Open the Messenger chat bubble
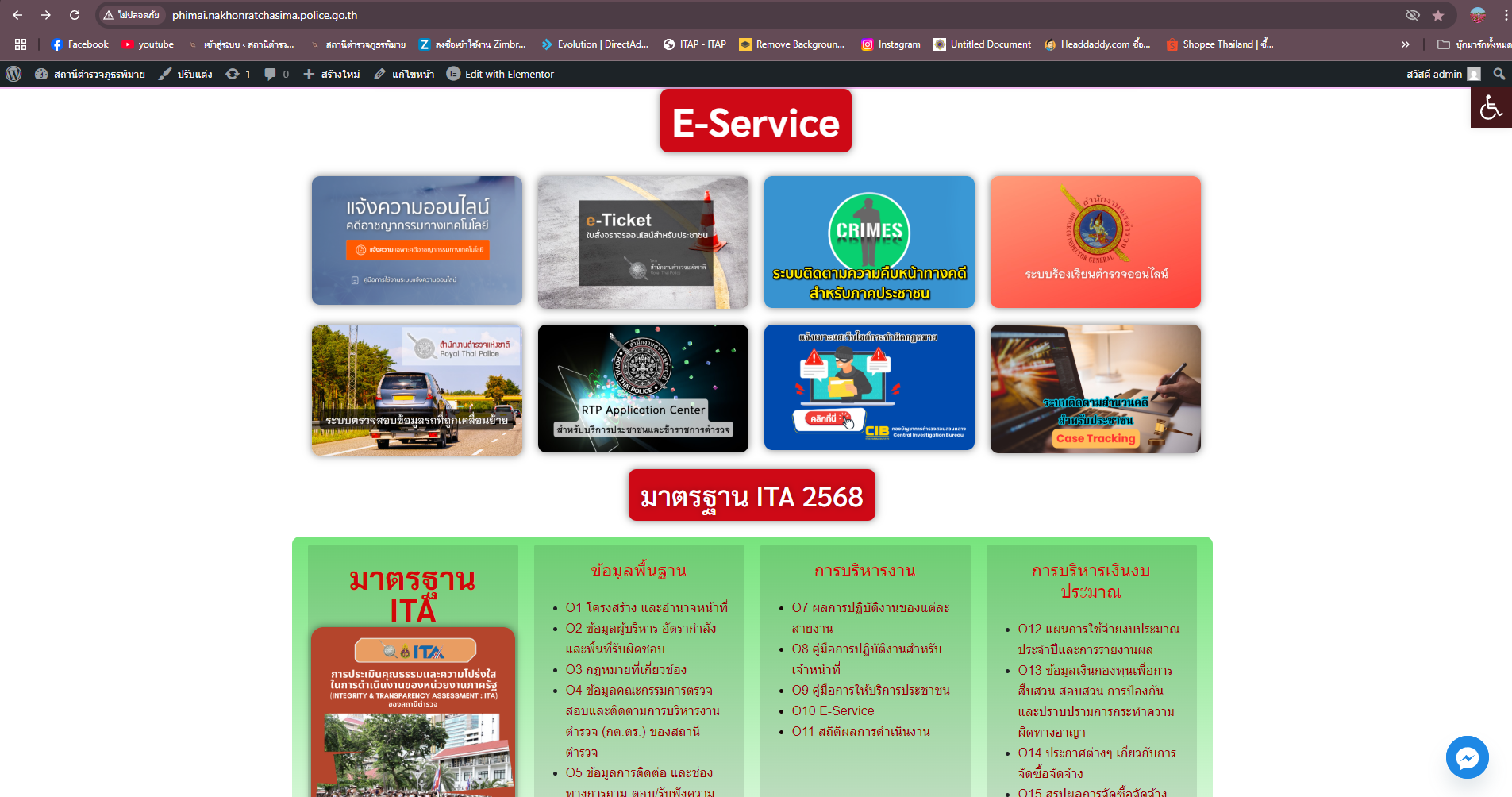The image size is (1512, 797). [x=1467, y=757]
